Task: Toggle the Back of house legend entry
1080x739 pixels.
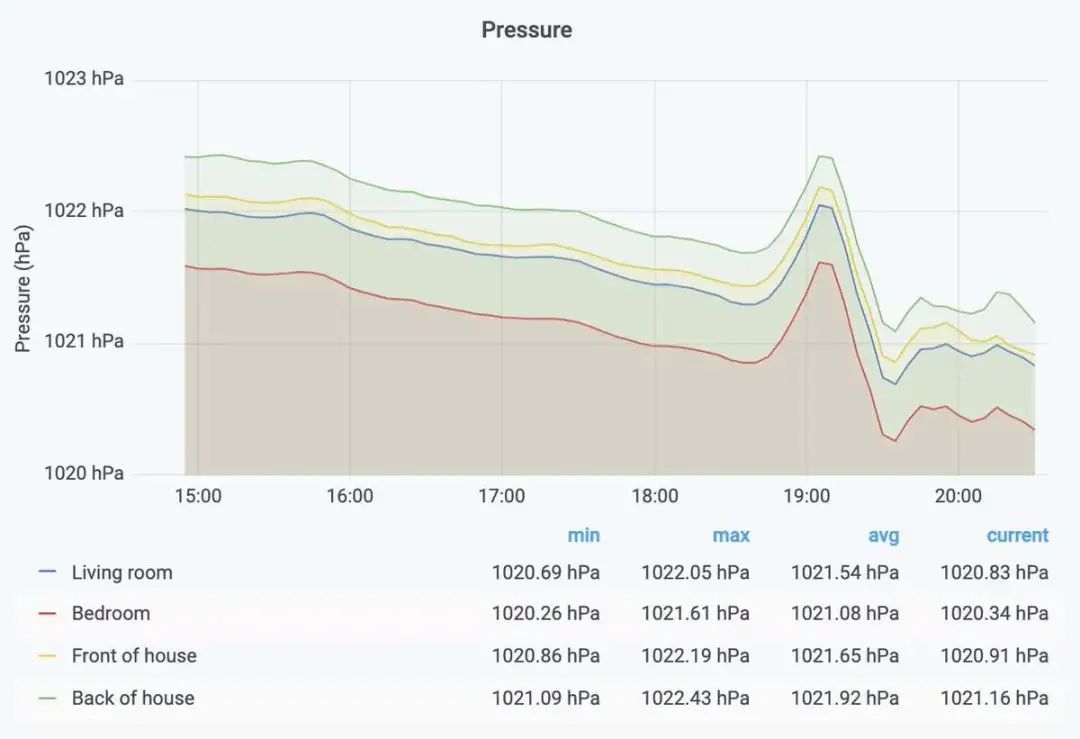Action: (133, 698)
